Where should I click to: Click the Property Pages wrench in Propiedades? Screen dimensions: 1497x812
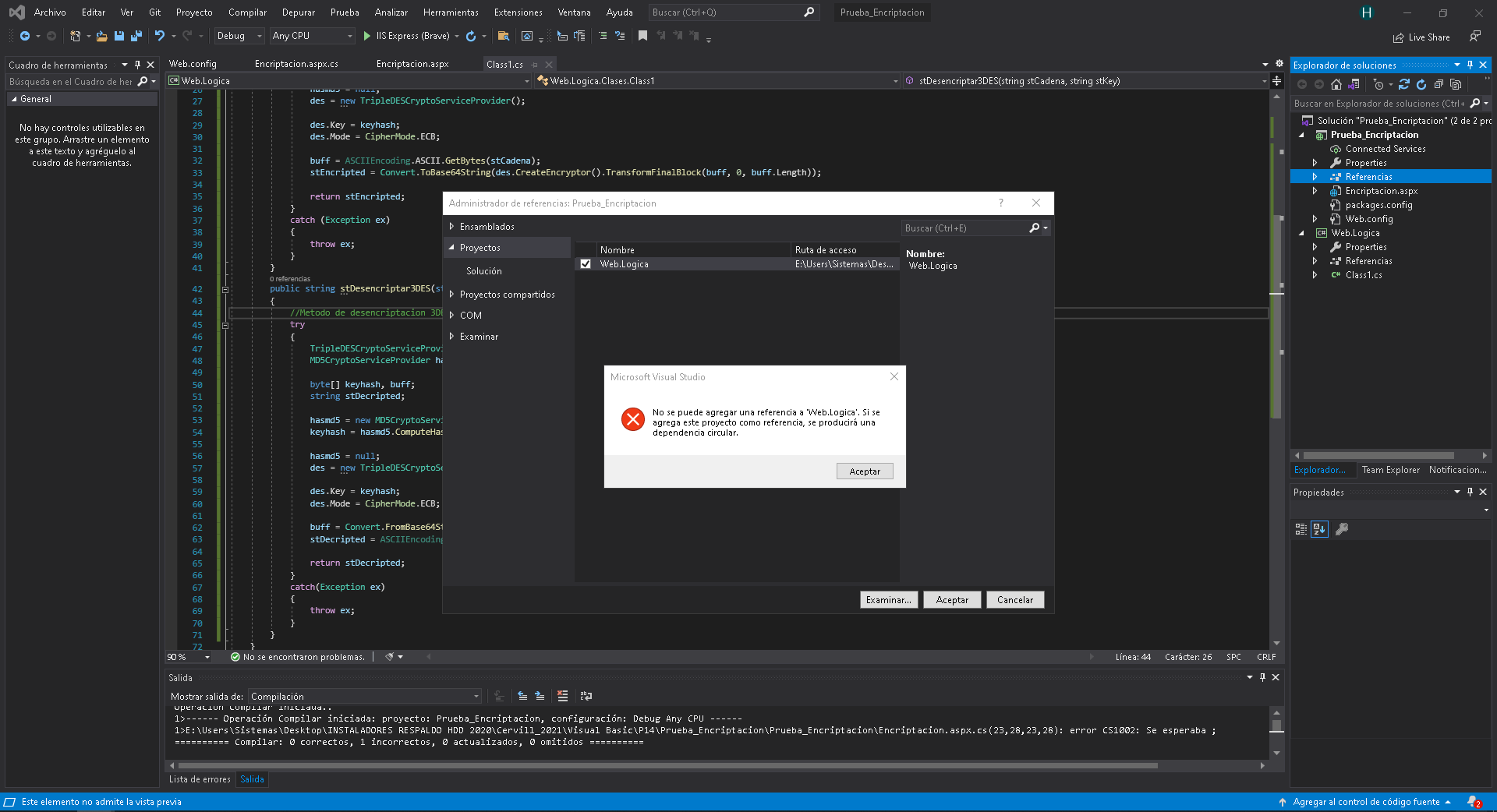1342,529
